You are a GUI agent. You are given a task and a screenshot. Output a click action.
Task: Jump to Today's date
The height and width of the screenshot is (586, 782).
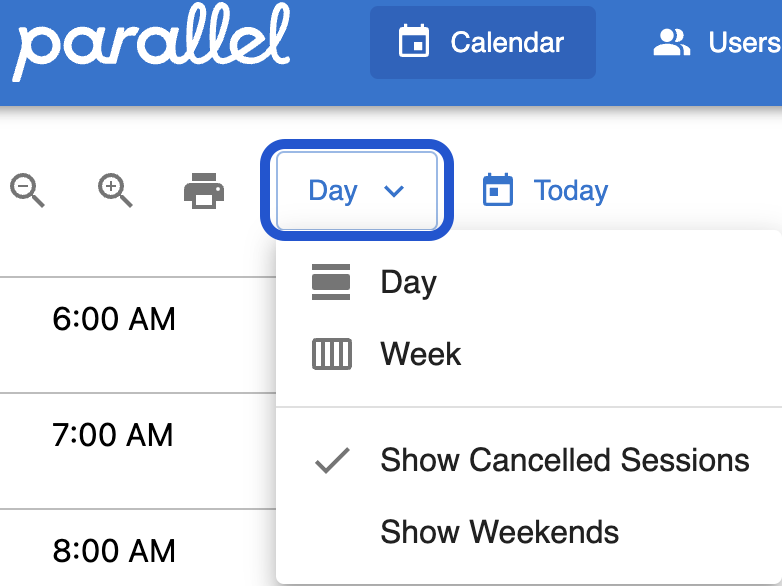point(570,190)
